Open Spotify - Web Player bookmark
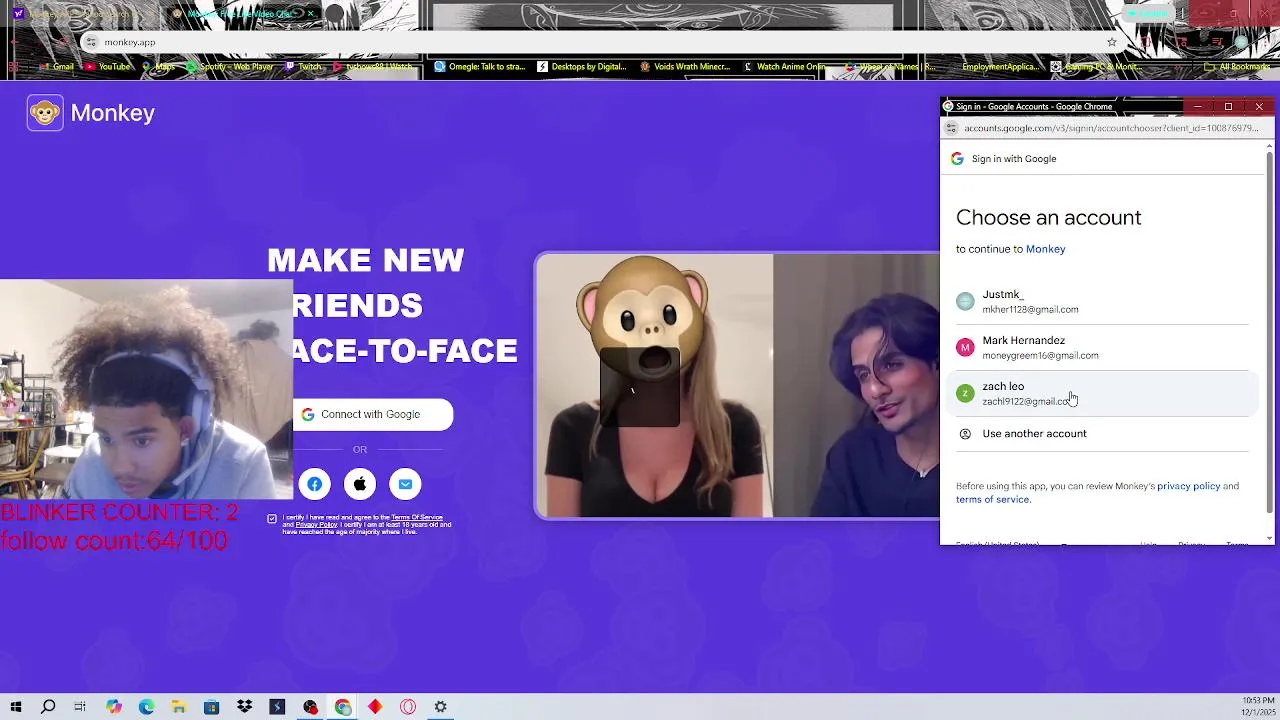 (229, 67)
